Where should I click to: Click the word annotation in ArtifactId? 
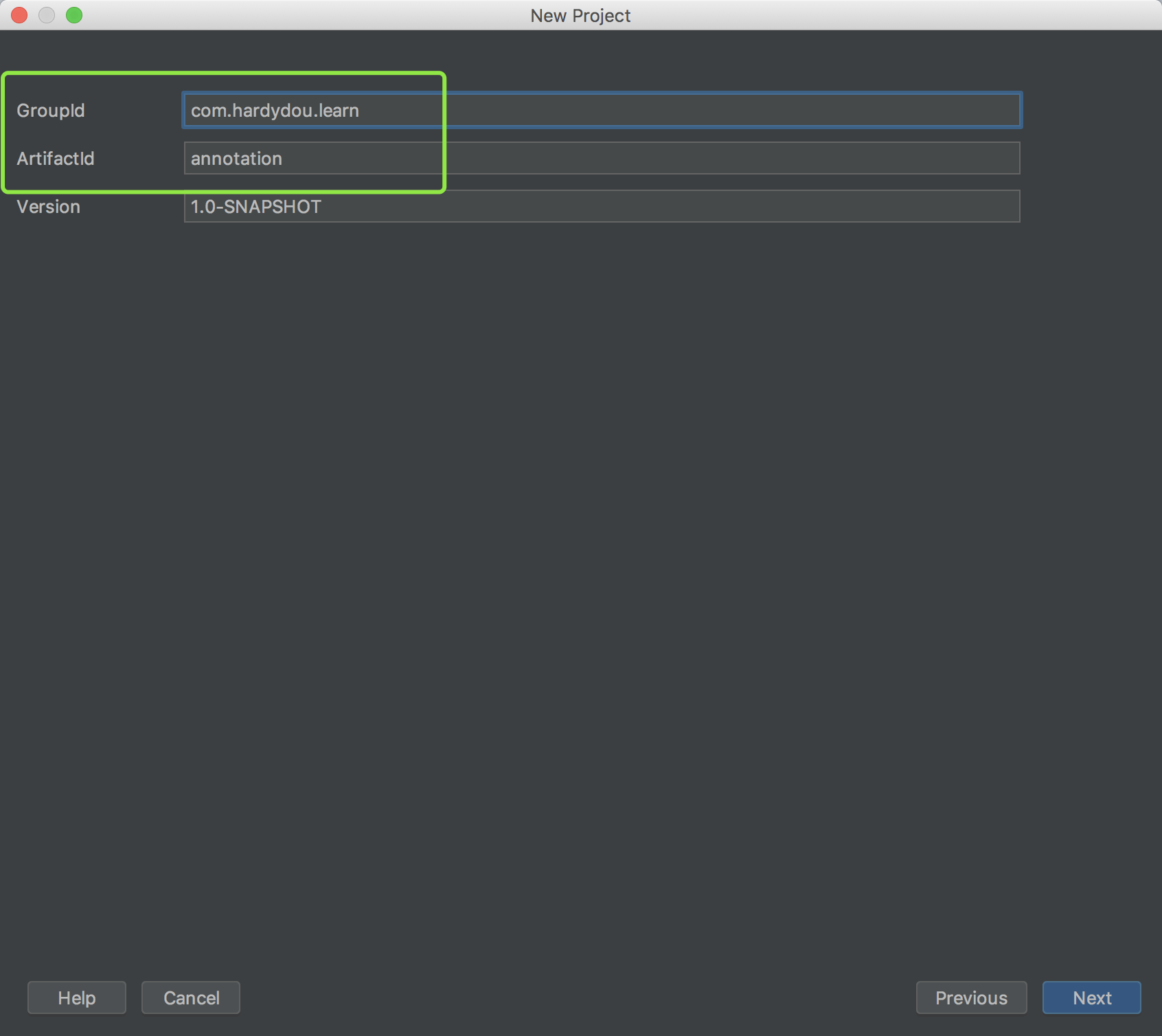236,159
